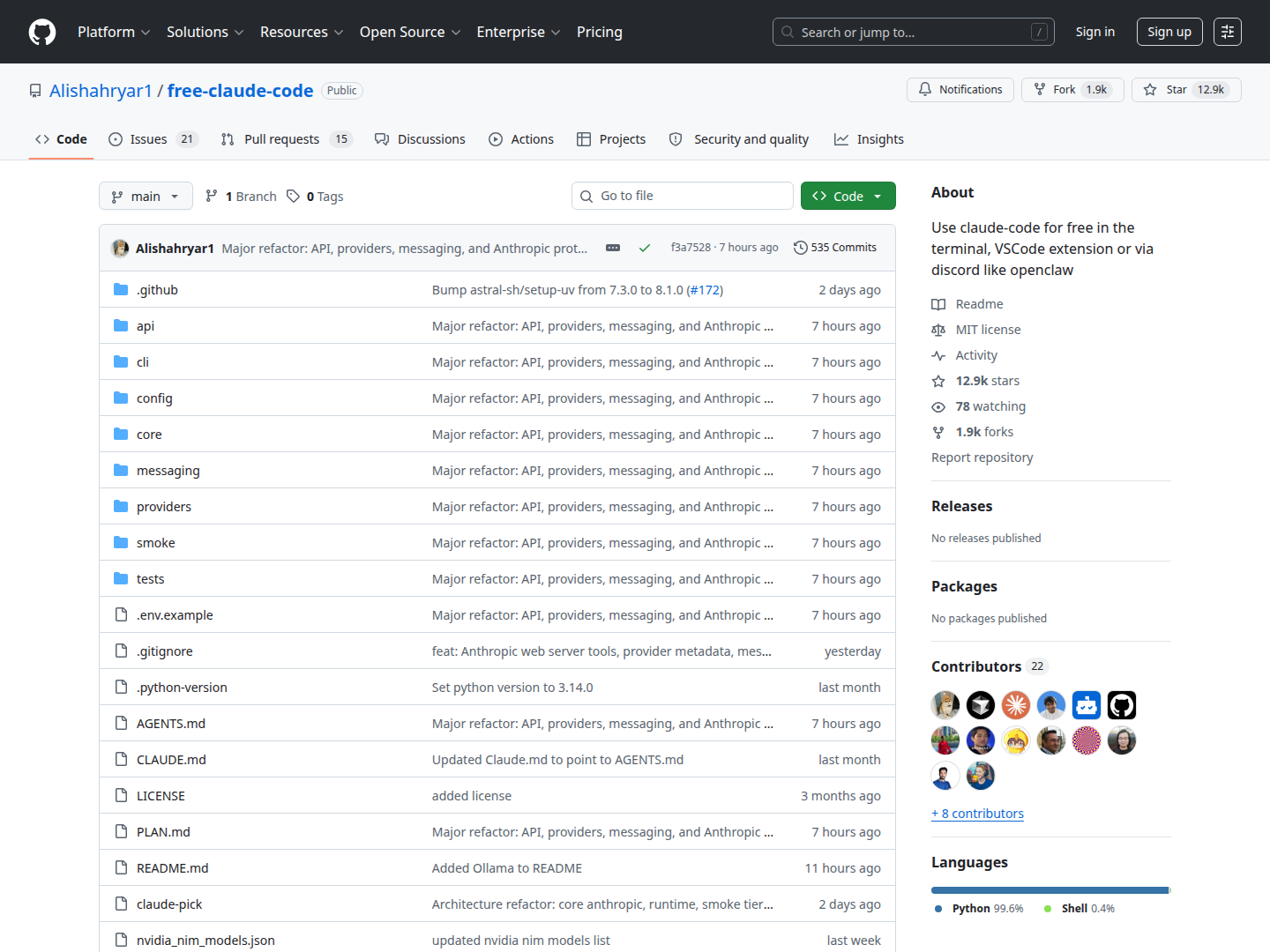This screenshot has width=1270, height=952.
Task: Open the Projects tab
Action: [611, 139]
